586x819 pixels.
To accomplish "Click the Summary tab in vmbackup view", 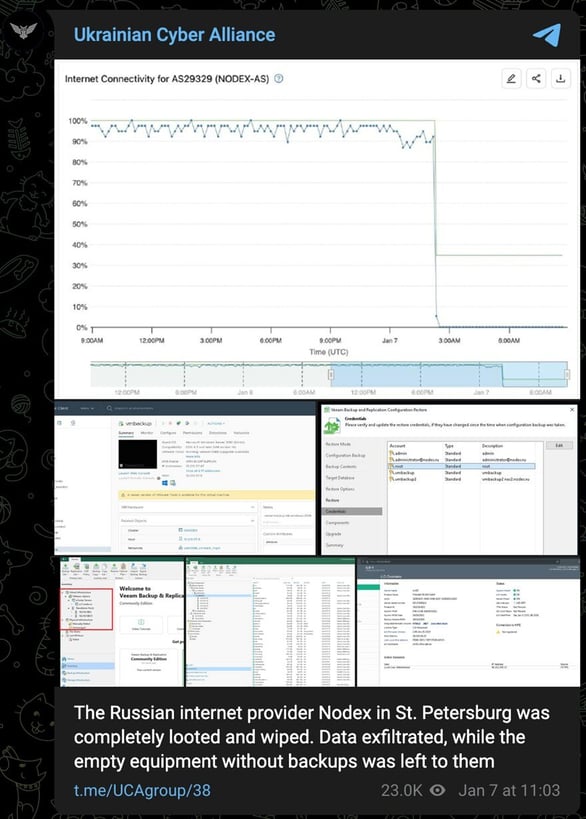I will click(x=126, y=433).
